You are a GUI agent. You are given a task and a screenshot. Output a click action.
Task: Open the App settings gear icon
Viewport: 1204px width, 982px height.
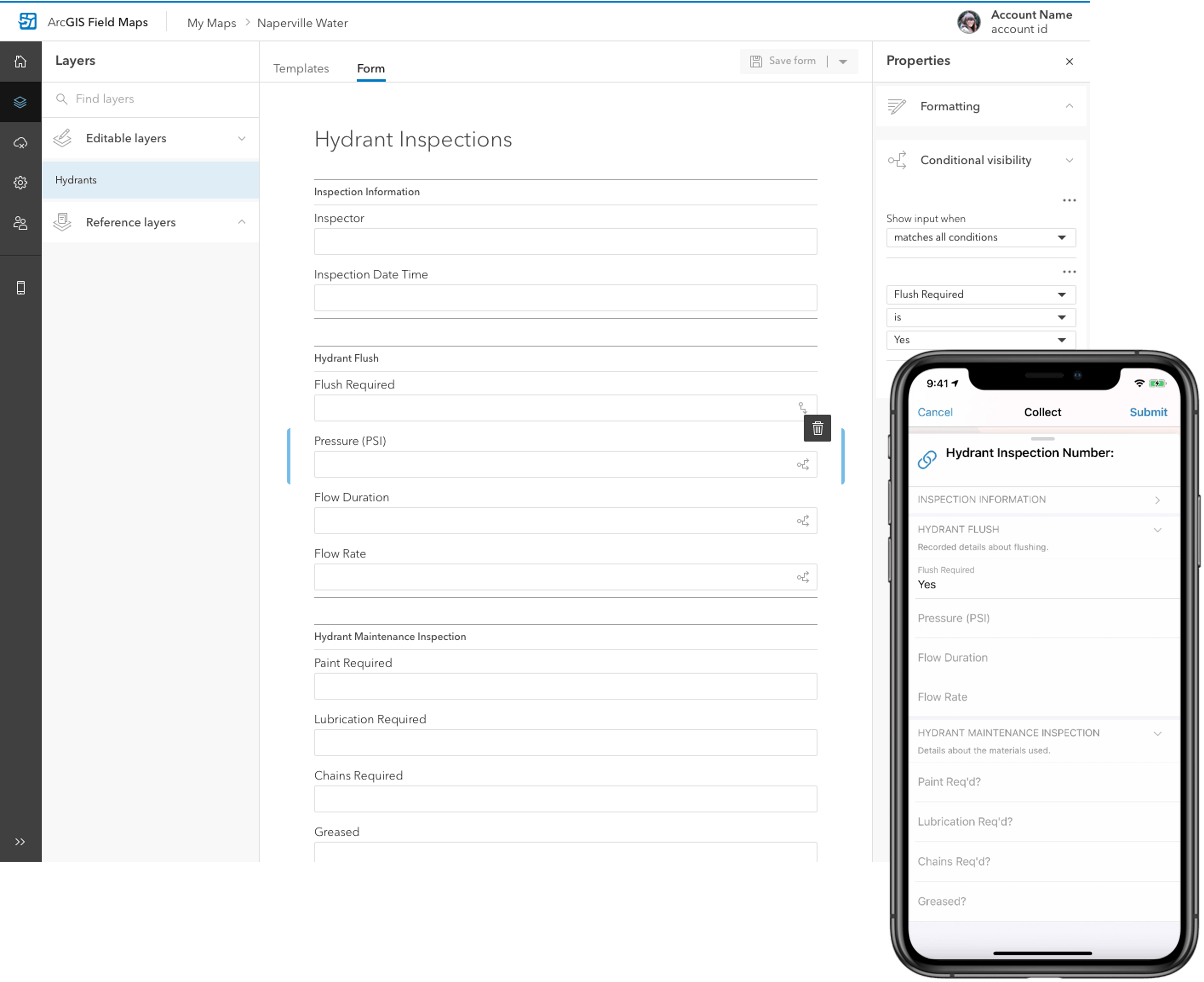[x=20, y=183]
